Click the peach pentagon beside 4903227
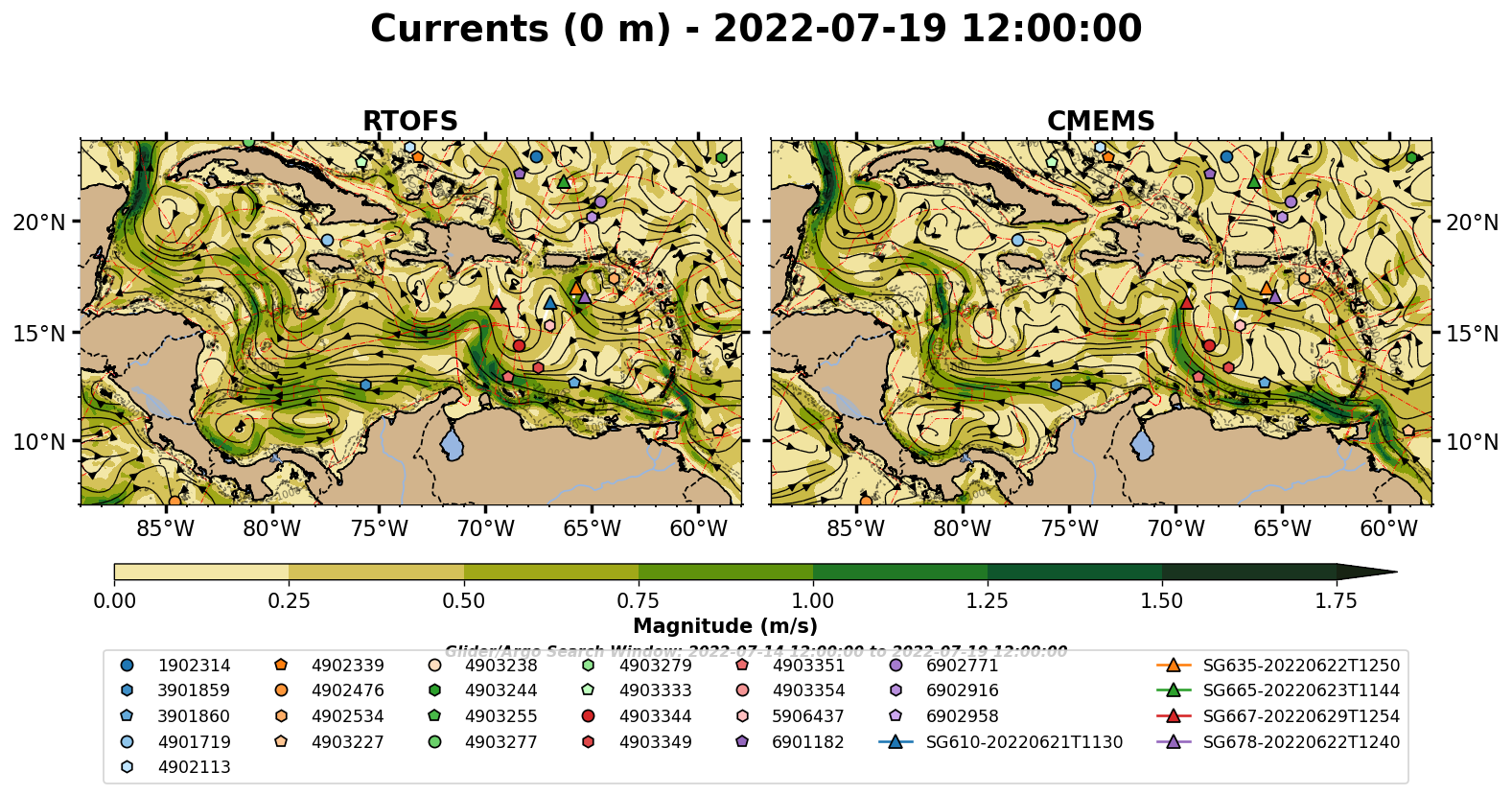Image resolution: width=1512 pixels, height=795 pixels. pyautogui.click(x=281, y=741)
